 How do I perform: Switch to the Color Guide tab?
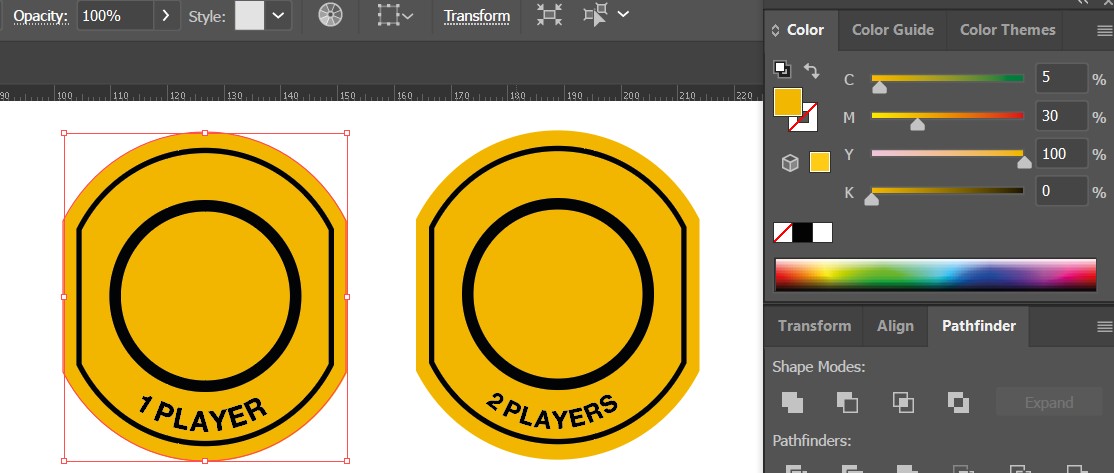[x=893, y=30]
